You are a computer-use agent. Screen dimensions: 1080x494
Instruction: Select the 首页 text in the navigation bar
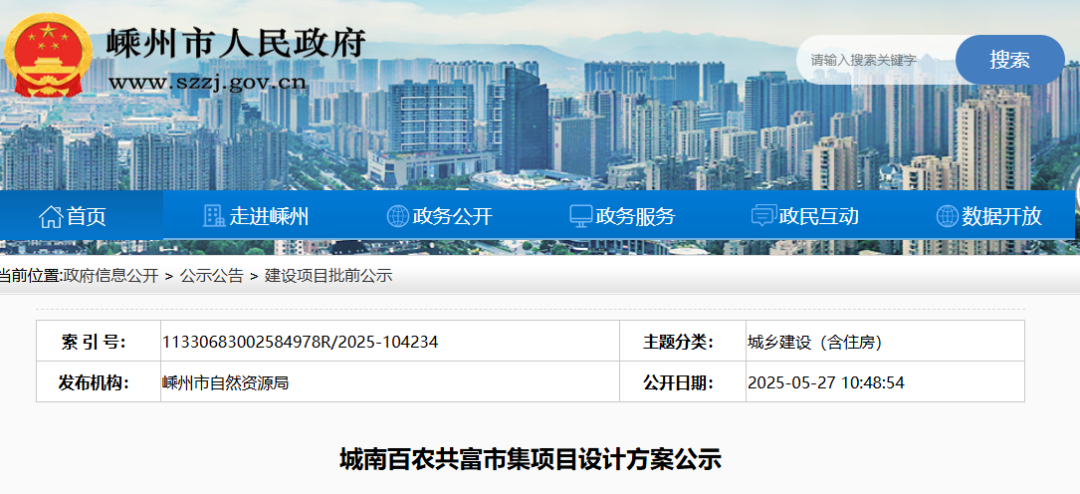[x=86, y=216]
